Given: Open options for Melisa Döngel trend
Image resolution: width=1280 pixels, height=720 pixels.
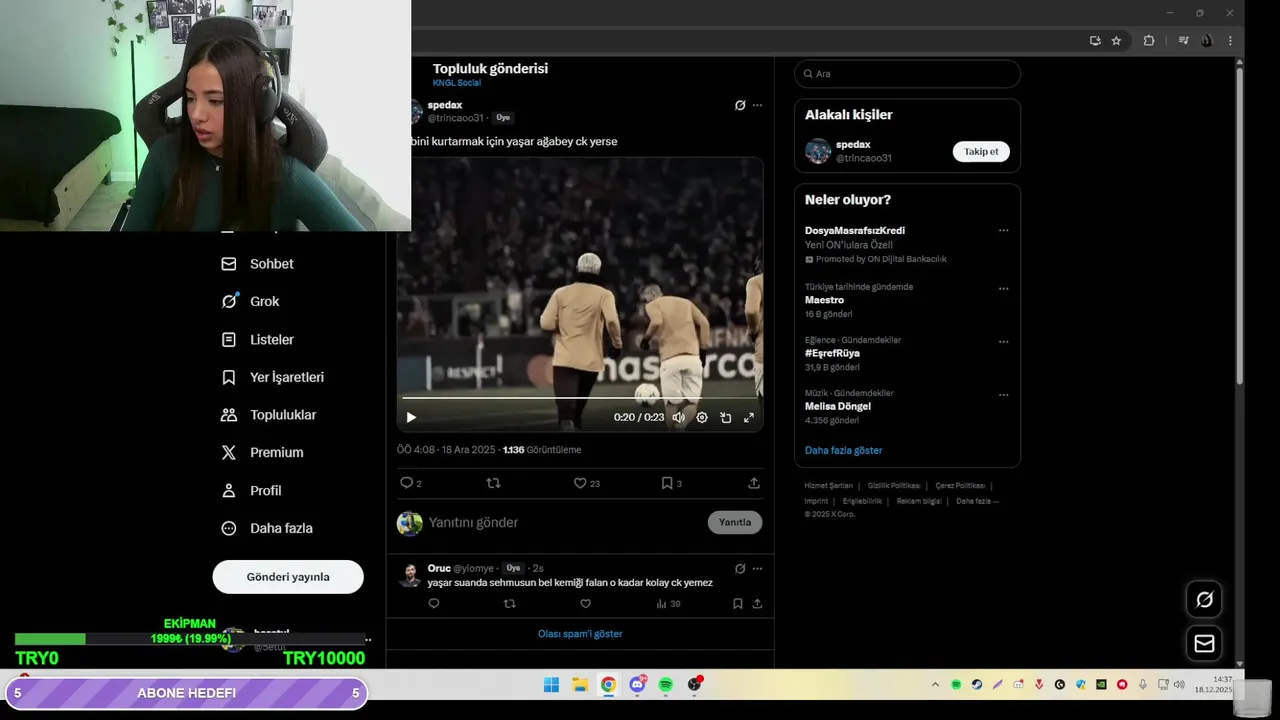Looking at the screenshot, I should click(1003, 395).
